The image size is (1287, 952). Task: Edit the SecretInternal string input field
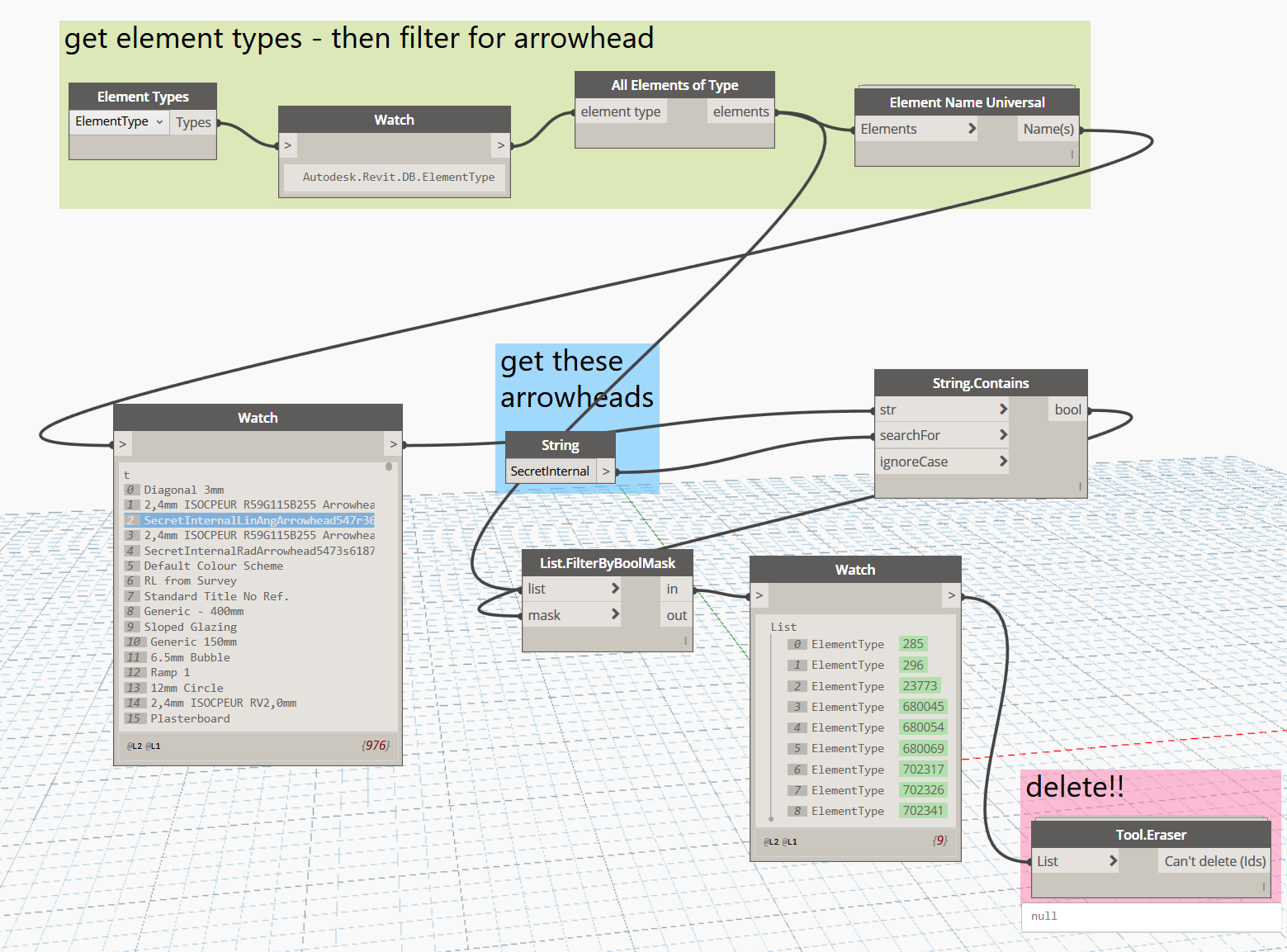(x=550, y=471)
